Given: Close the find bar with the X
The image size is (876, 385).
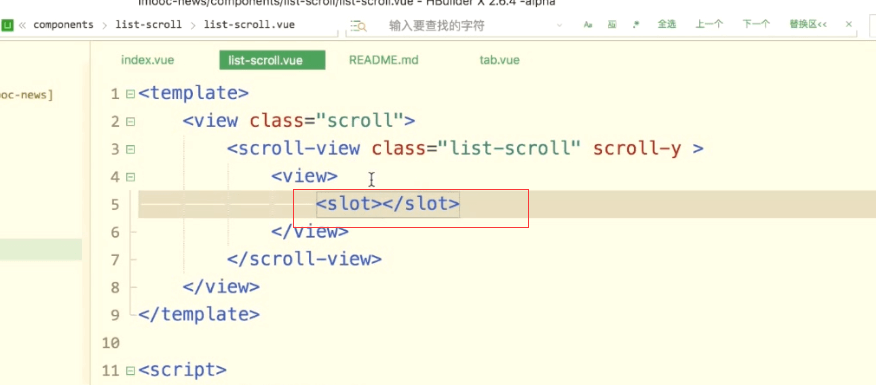Looking at the screenshot, I should point(849,24).
